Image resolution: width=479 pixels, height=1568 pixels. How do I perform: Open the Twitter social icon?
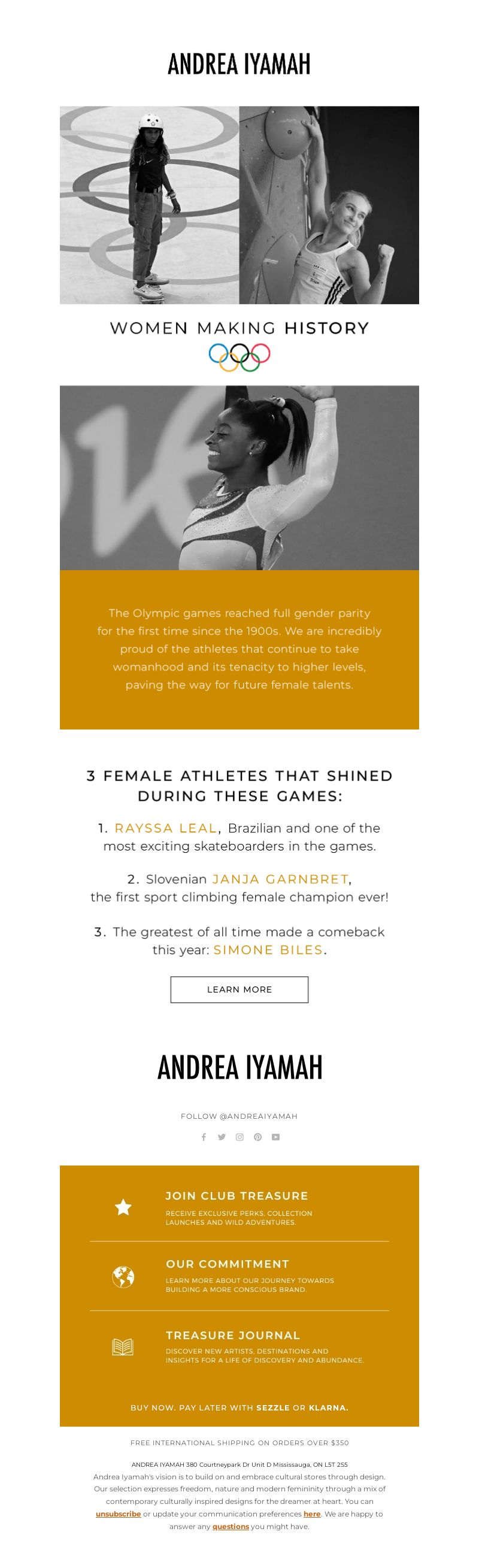click(222, 1137)
